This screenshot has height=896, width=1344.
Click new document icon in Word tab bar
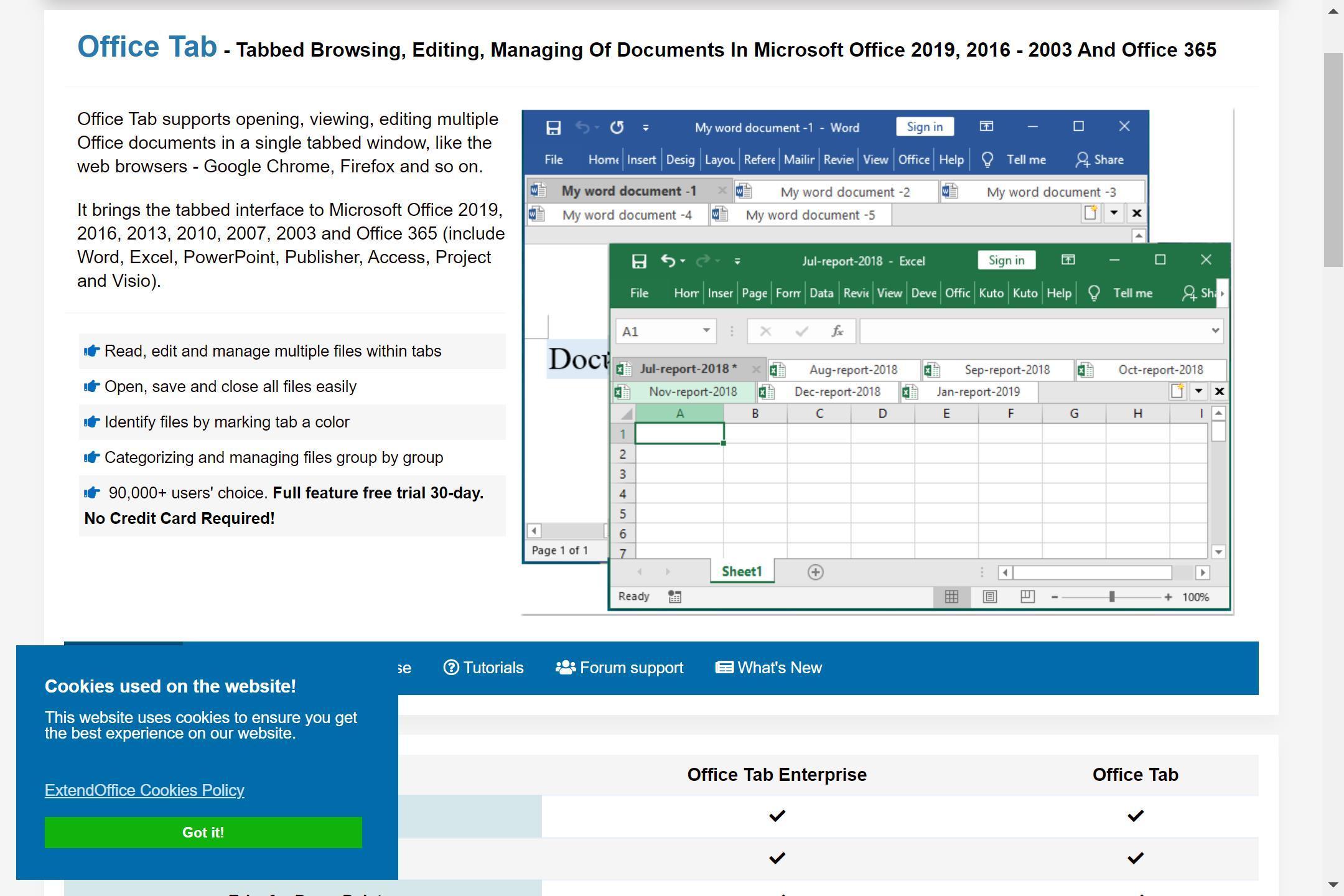[1090, 213]
